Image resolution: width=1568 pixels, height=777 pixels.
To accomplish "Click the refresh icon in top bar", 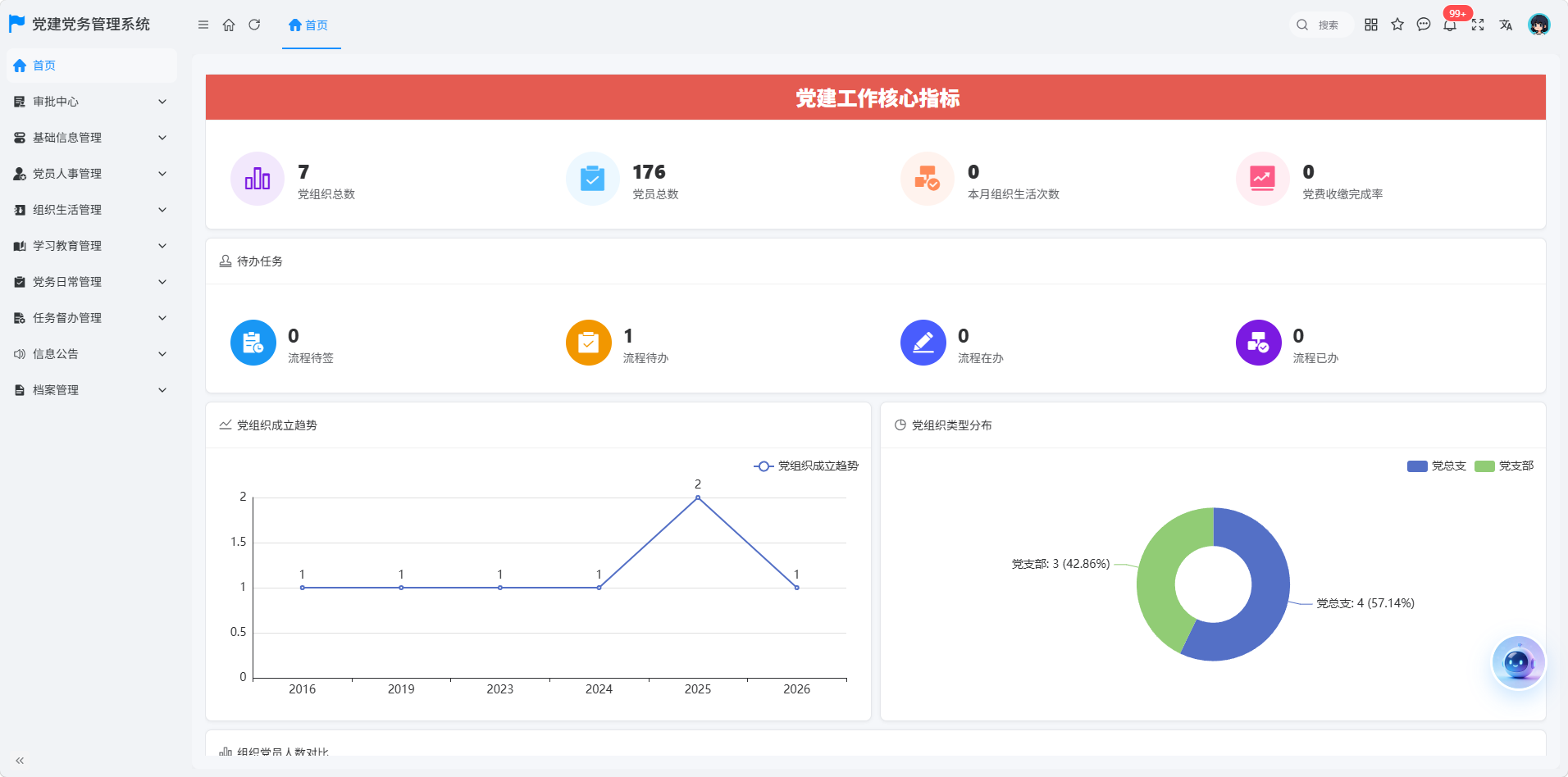I will 254,25.
